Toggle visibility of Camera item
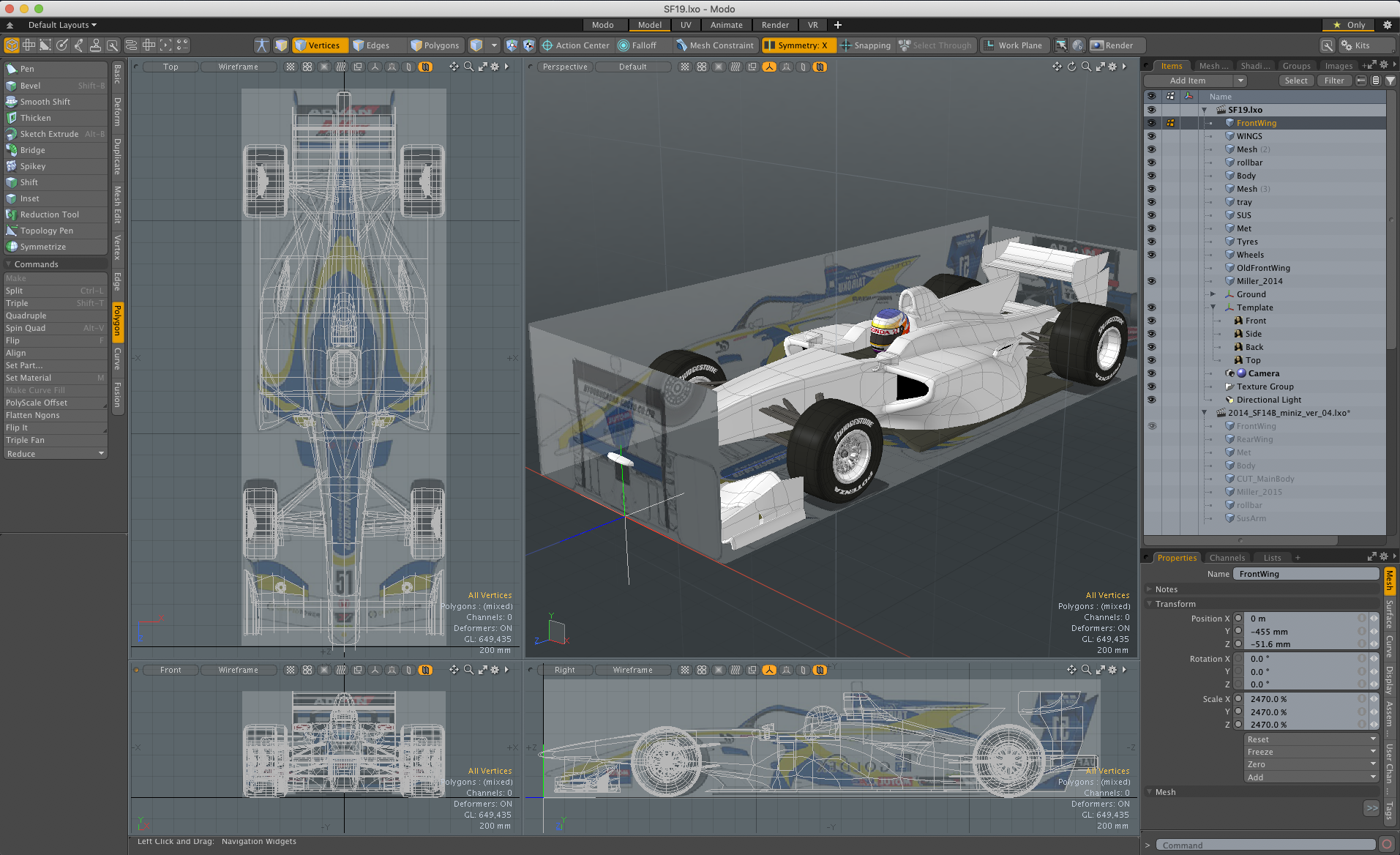The height and width of the screenshot is (855, 1400). (1152, 373)
